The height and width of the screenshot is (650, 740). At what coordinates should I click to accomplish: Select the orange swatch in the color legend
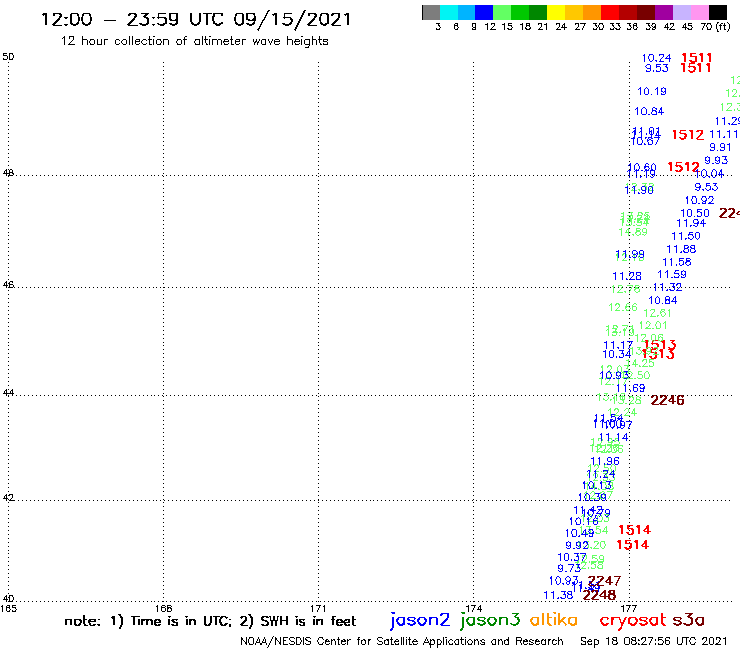click(591, 13)
